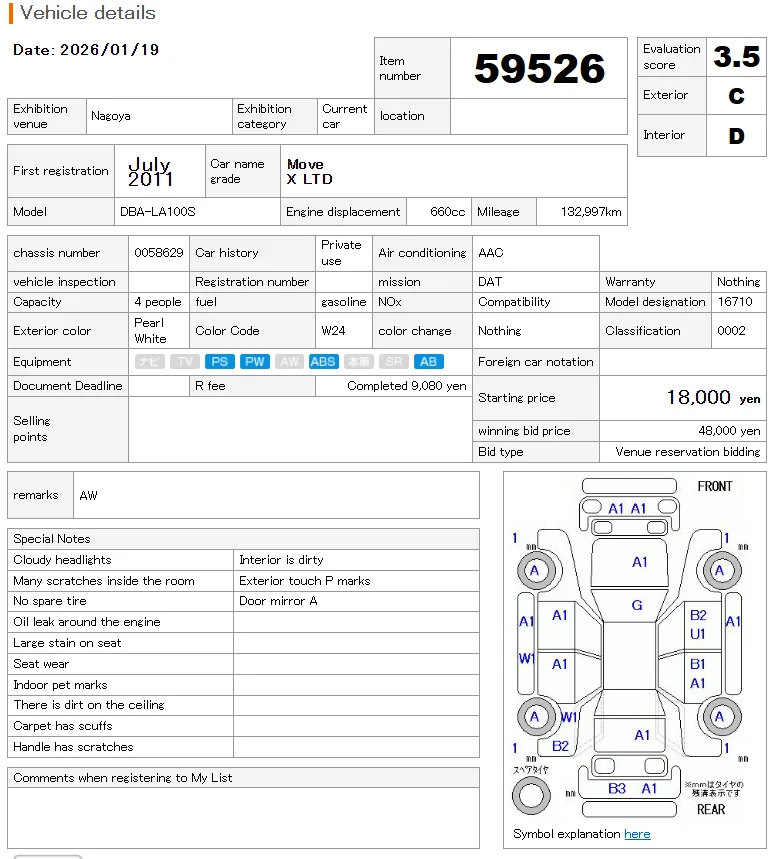Select the Current car exhibition category
Screen dimensions: 772x859
pyautogui.click(x=345, y=116)
